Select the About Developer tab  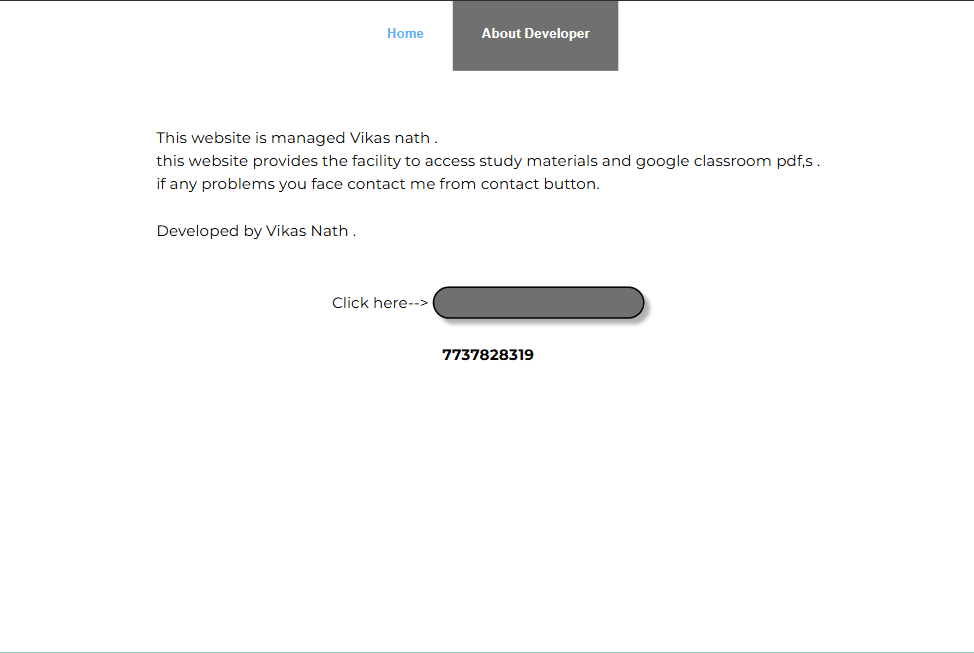(x=535, y=35)
